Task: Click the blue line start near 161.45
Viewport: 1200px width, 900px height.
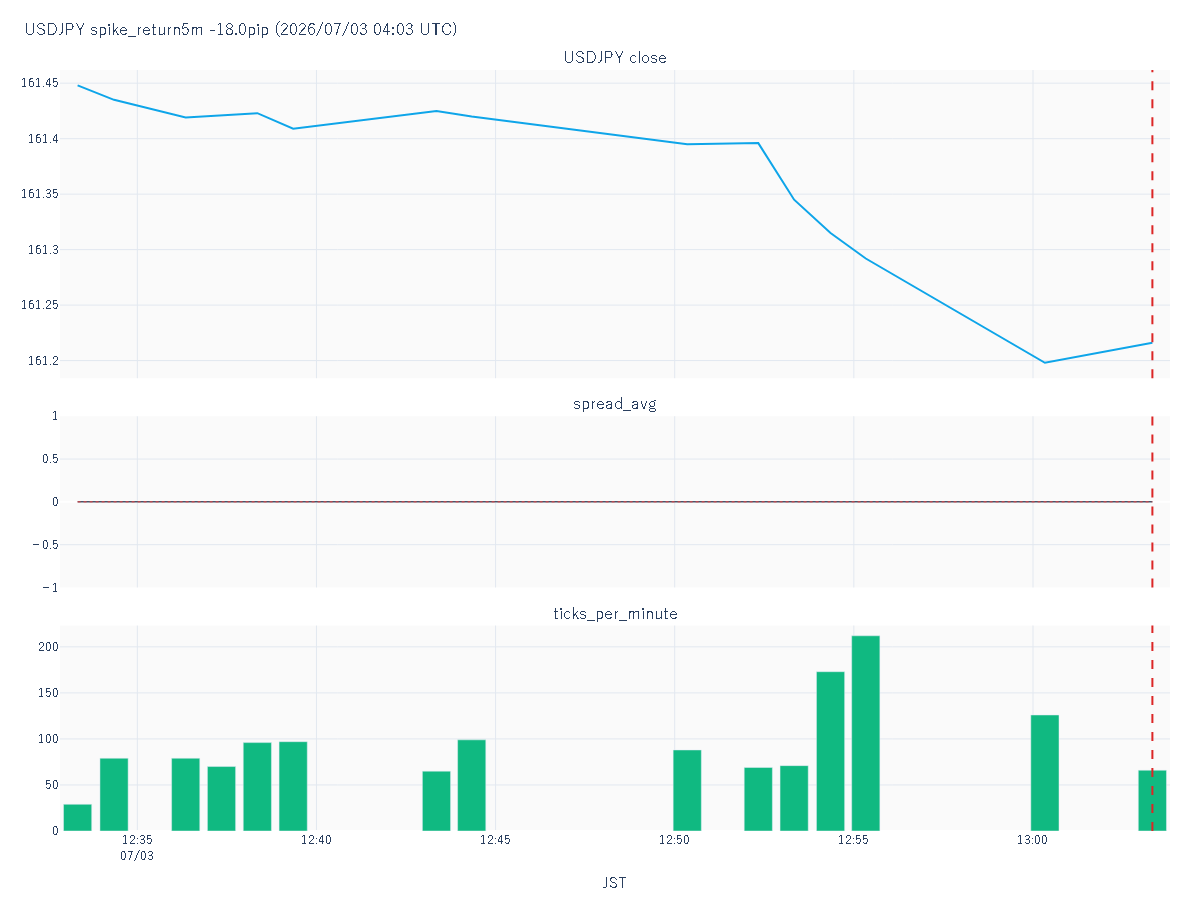Action: click(x=78, y=85)
